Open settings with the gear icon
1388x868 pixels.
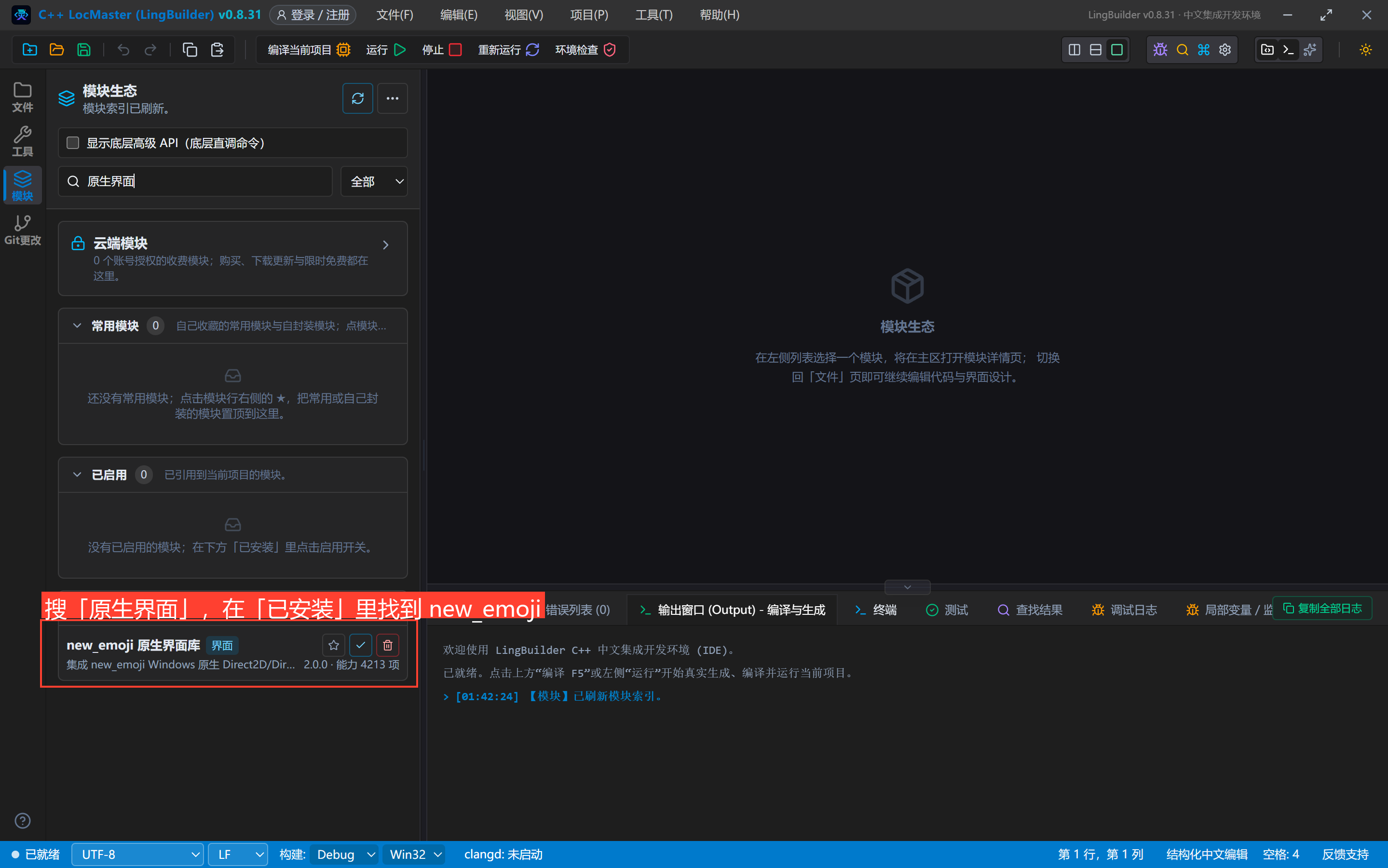click(1225, 50)
